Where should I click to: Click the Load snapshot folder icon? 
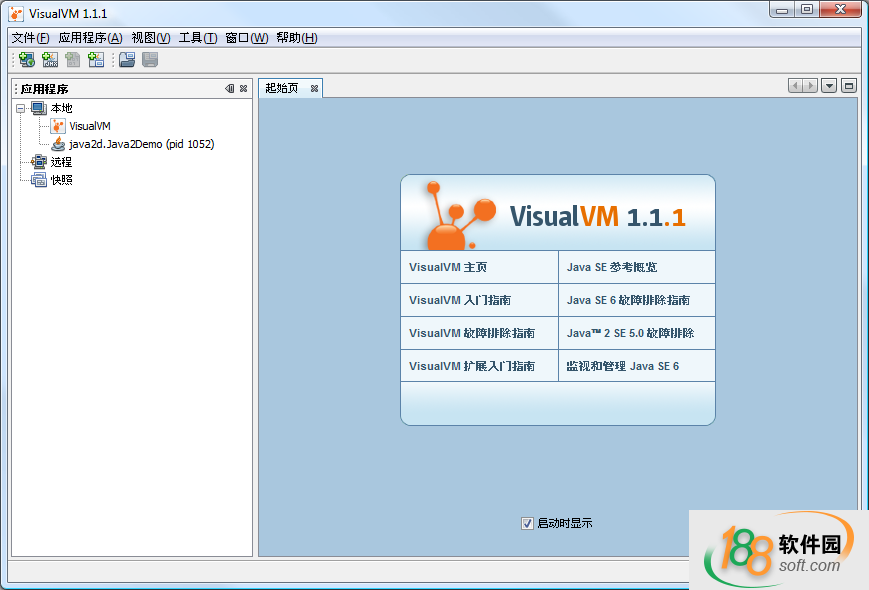(x=127, y=60)
